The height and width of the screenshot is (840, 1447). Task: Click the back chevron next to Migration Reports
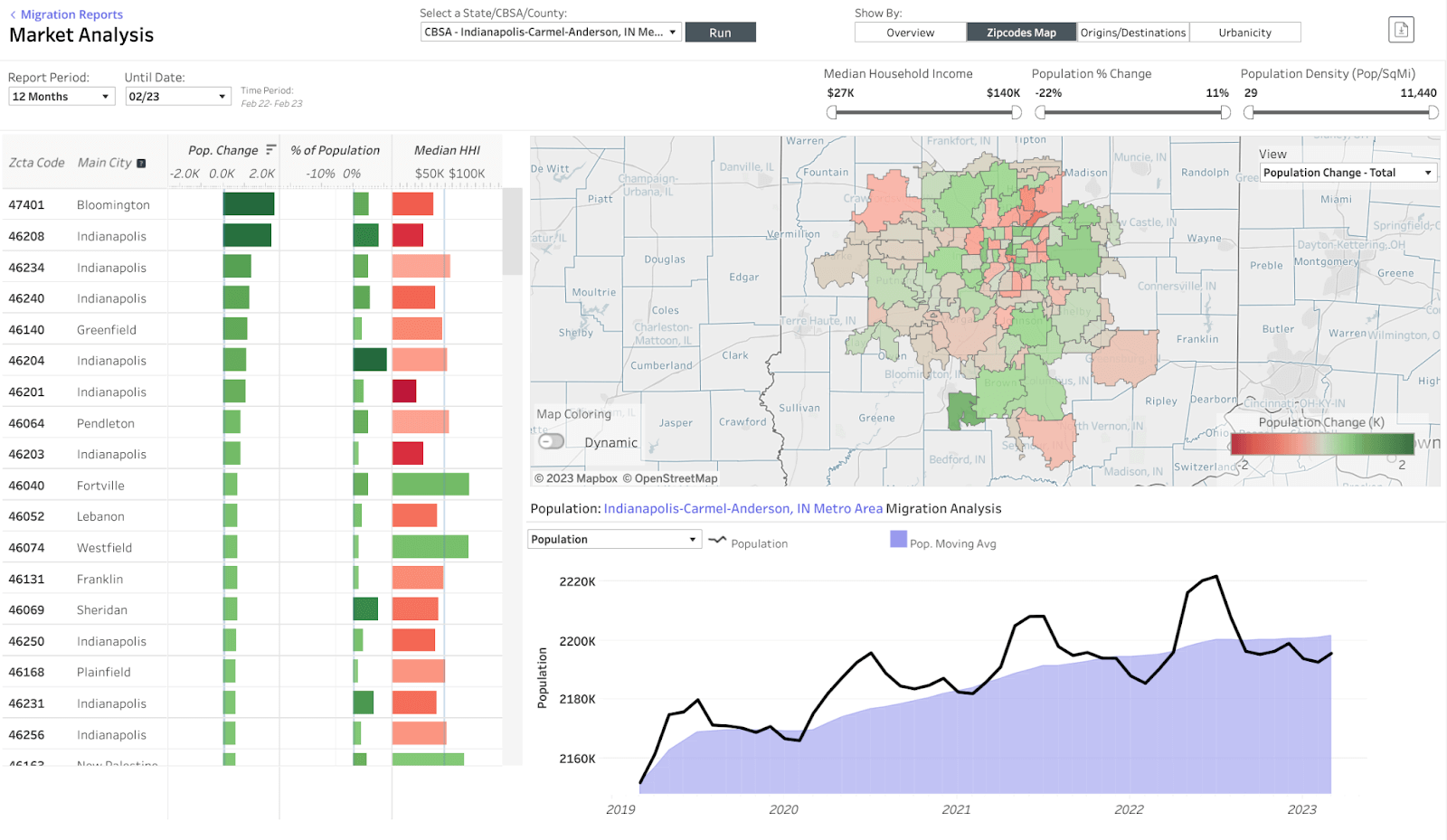[12, 14]
